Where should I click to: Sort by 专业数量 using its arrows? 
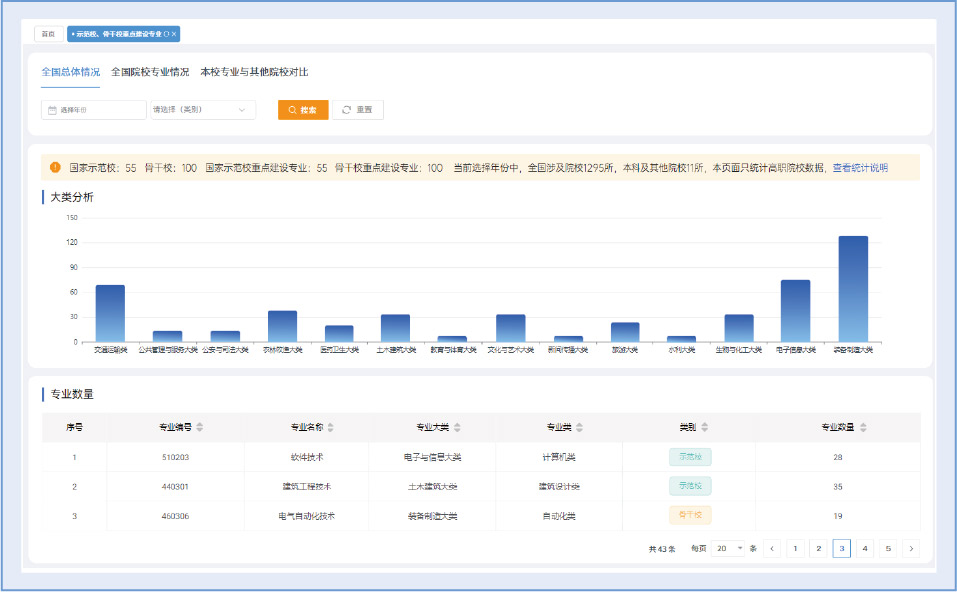click(x=862, y=427)
